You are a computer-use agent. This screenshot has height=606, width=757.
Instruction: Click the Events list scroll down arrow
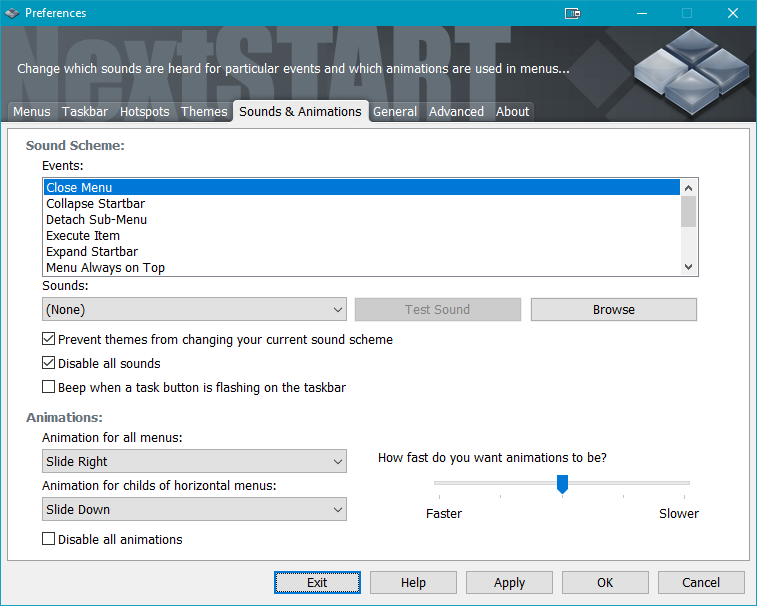click(688, 267)
